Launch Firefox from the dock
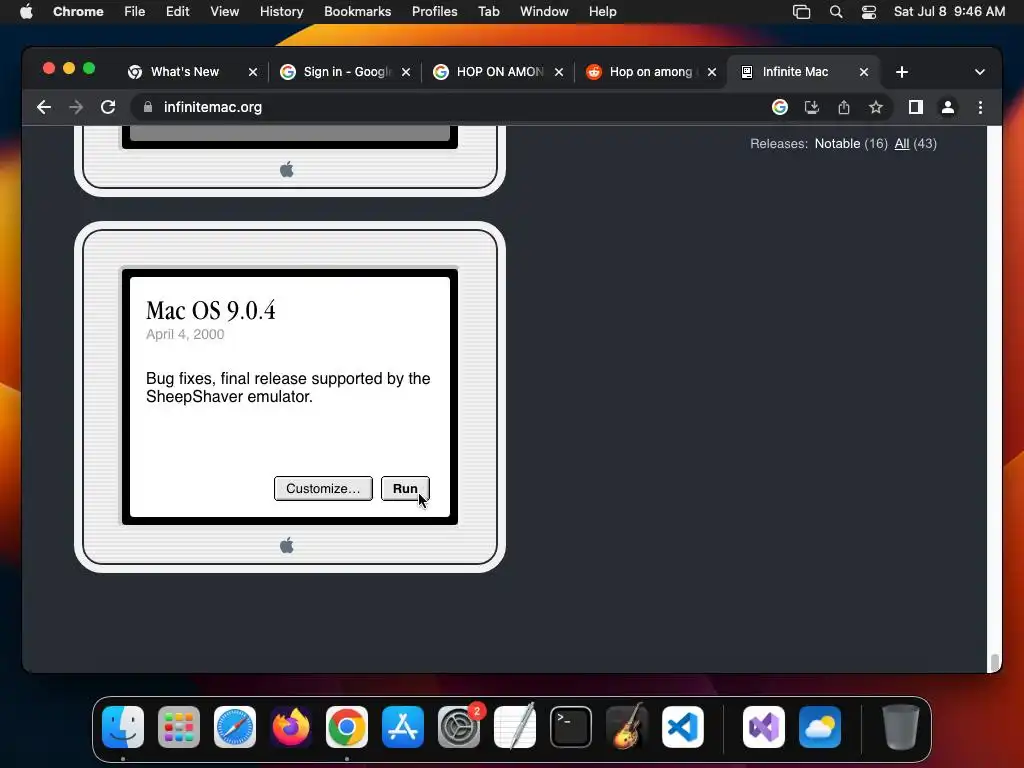 tap(291, 727)
